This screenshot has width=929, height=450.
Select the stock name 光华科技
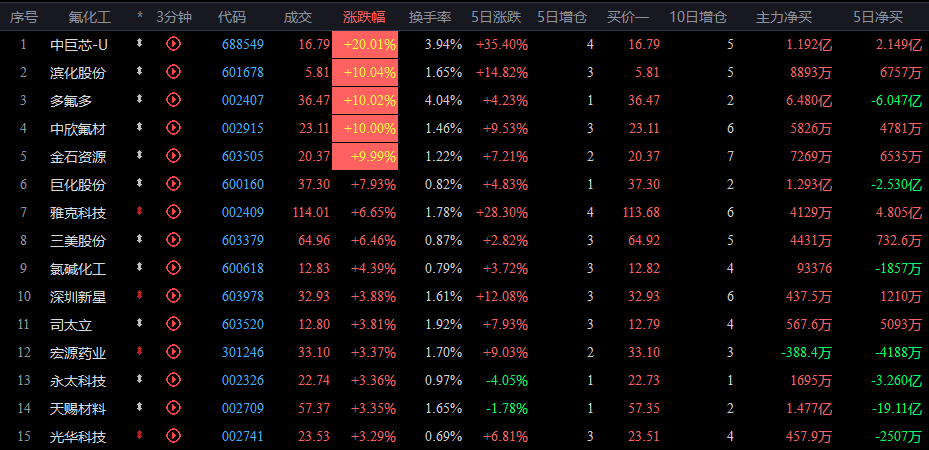pyautogui.click(x=78, y=437)
